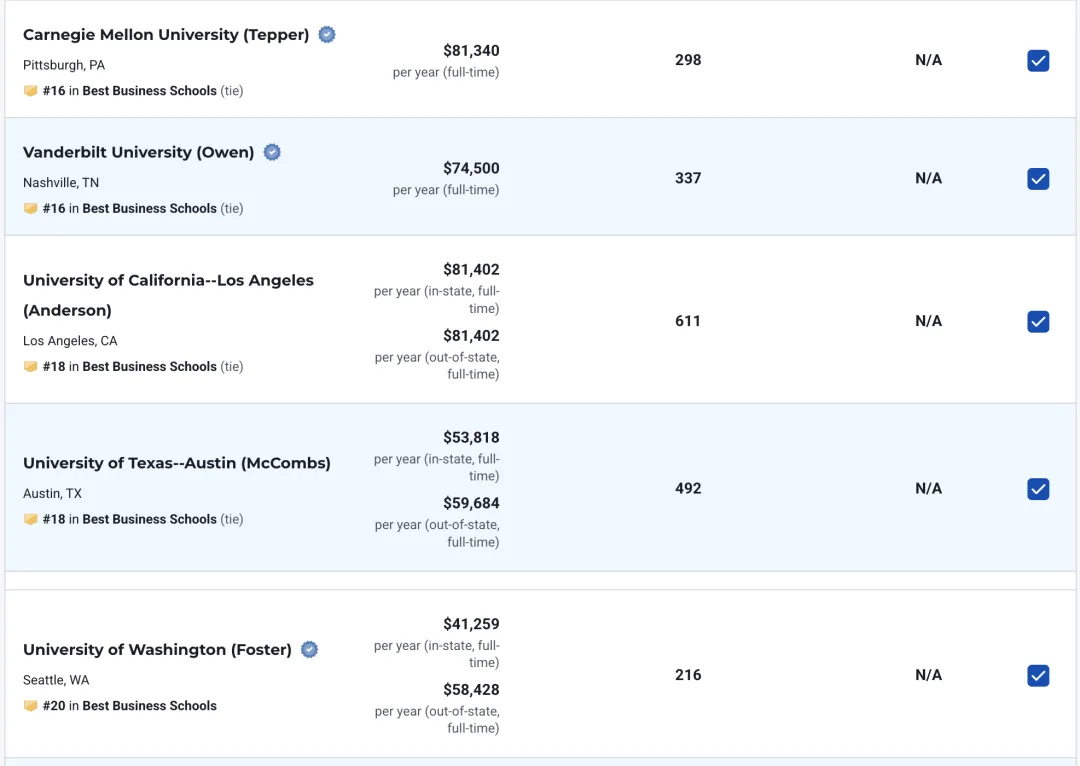The width and height of the screenshot is (1080, 766).
Task: Go to University of Washington (Foster) profile
Action: [157, 650]
